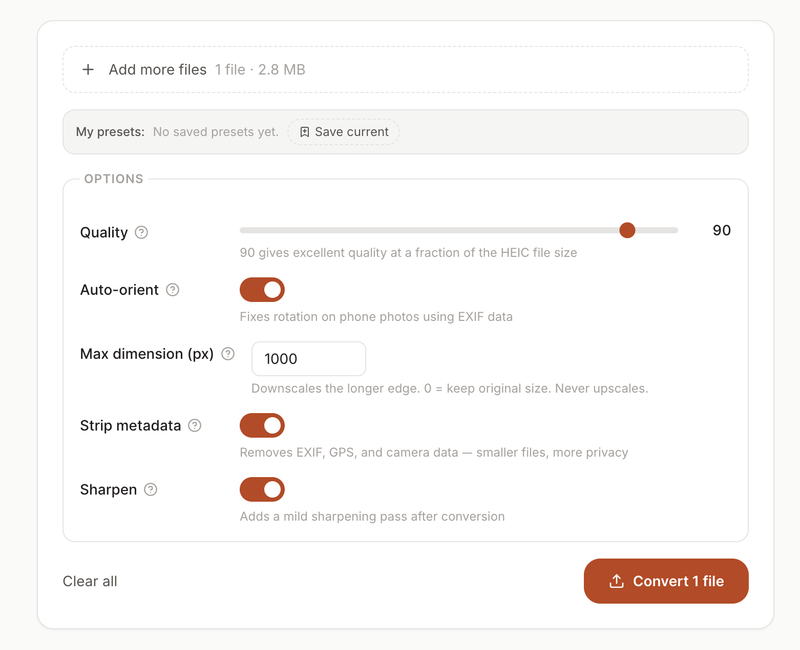Click the plus icon beside Add more files

click(88, 69)
